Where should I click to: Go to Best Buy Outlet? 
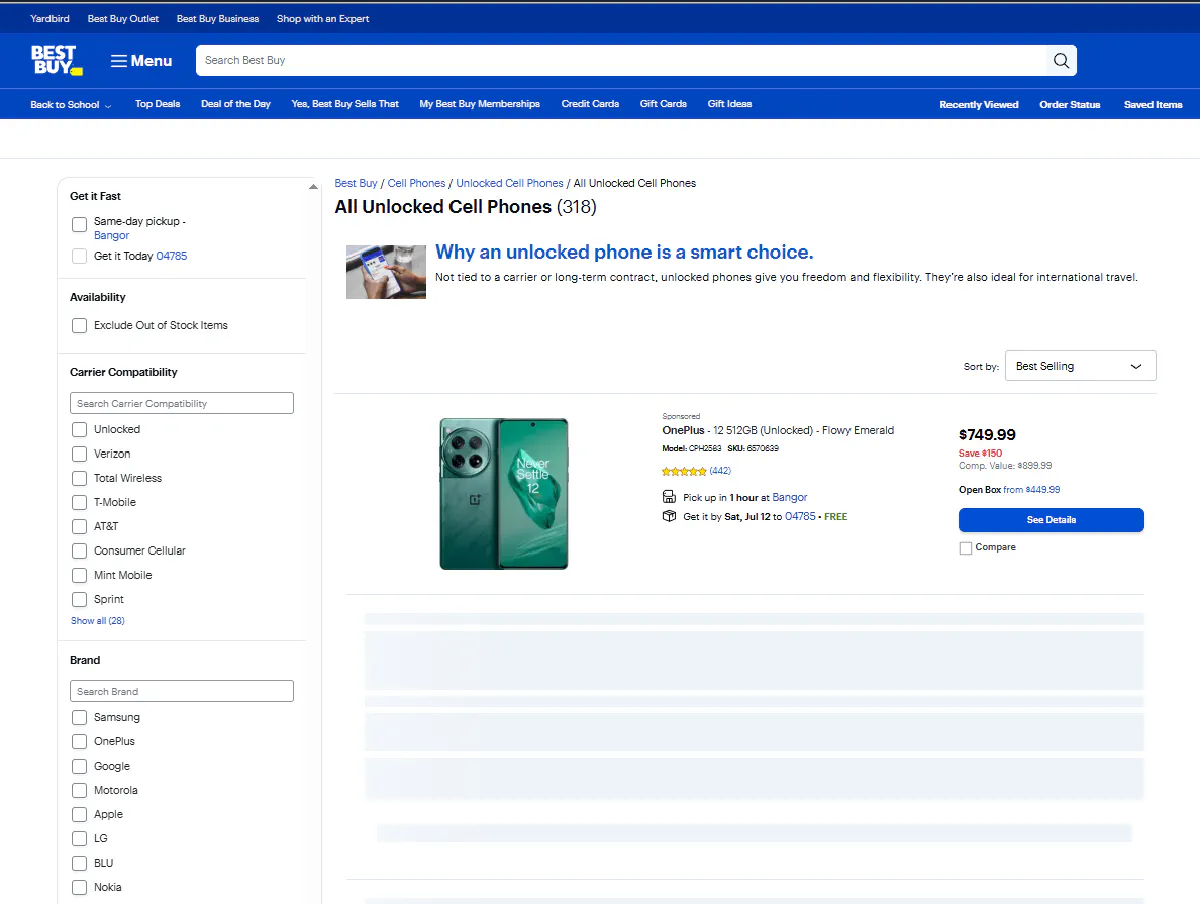tap(123, 17)
